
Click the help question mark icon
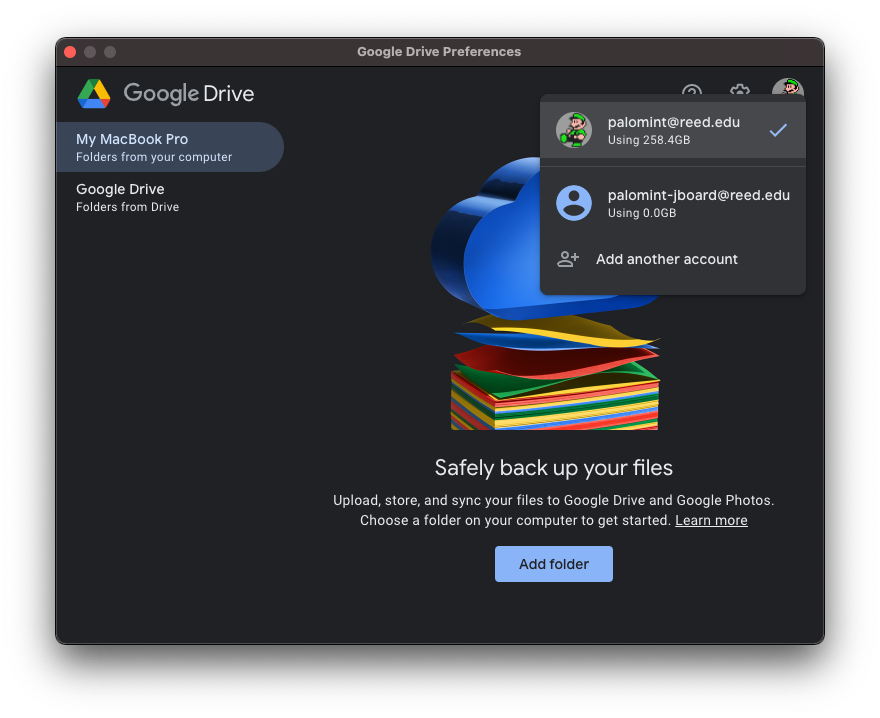coord(691,93)
